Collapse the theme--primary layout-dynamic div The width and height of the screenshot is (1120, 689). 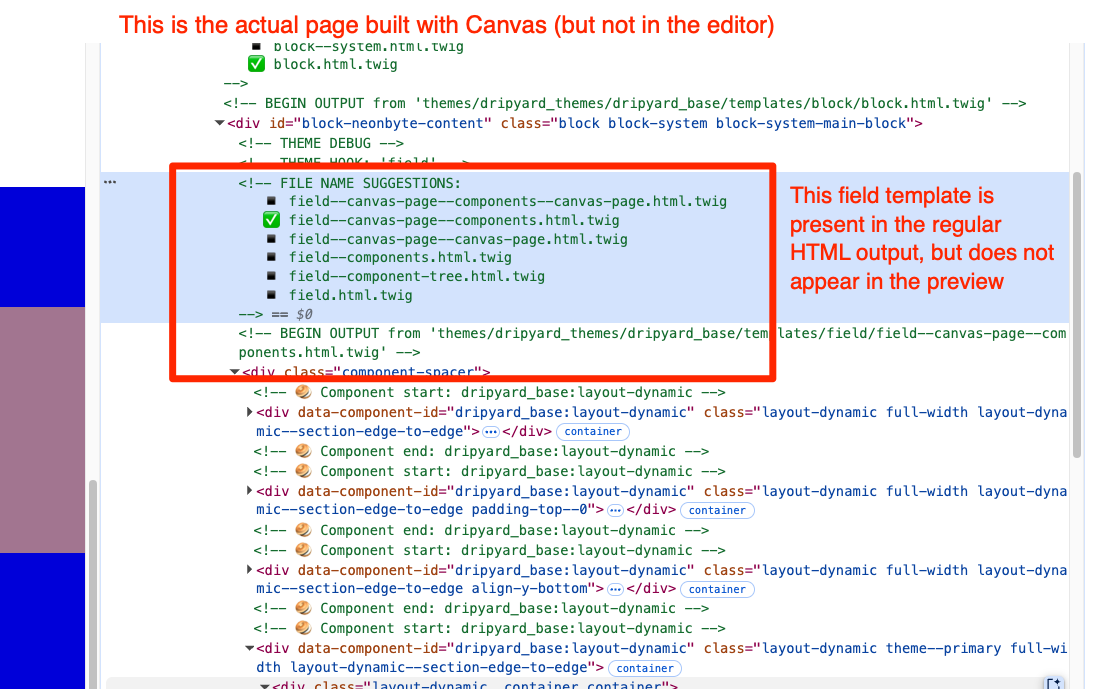point(249,648)
